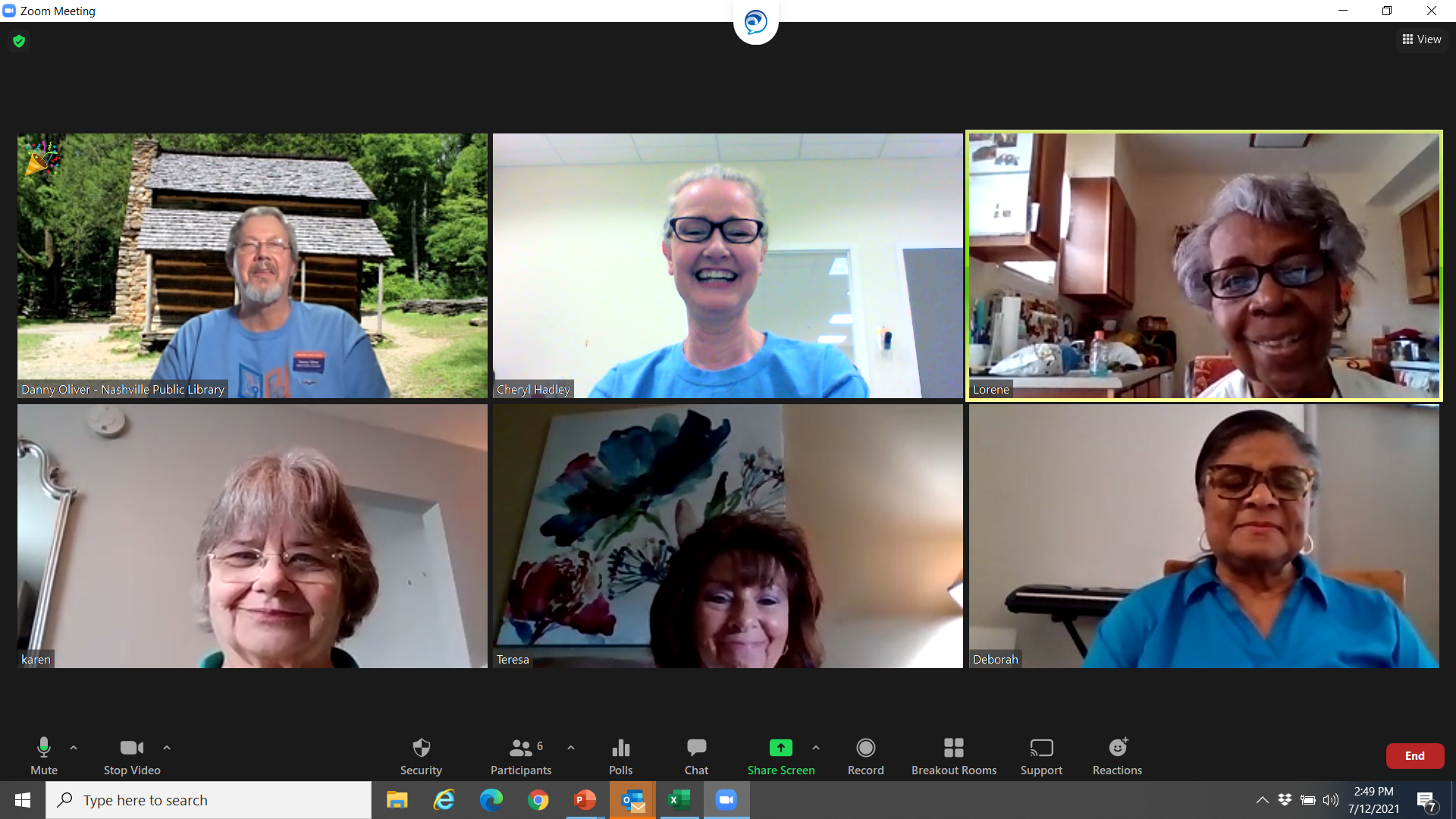Select Teresa's video tile
This screenshot has height=819, width=1456.
click(x=728, y=535)
